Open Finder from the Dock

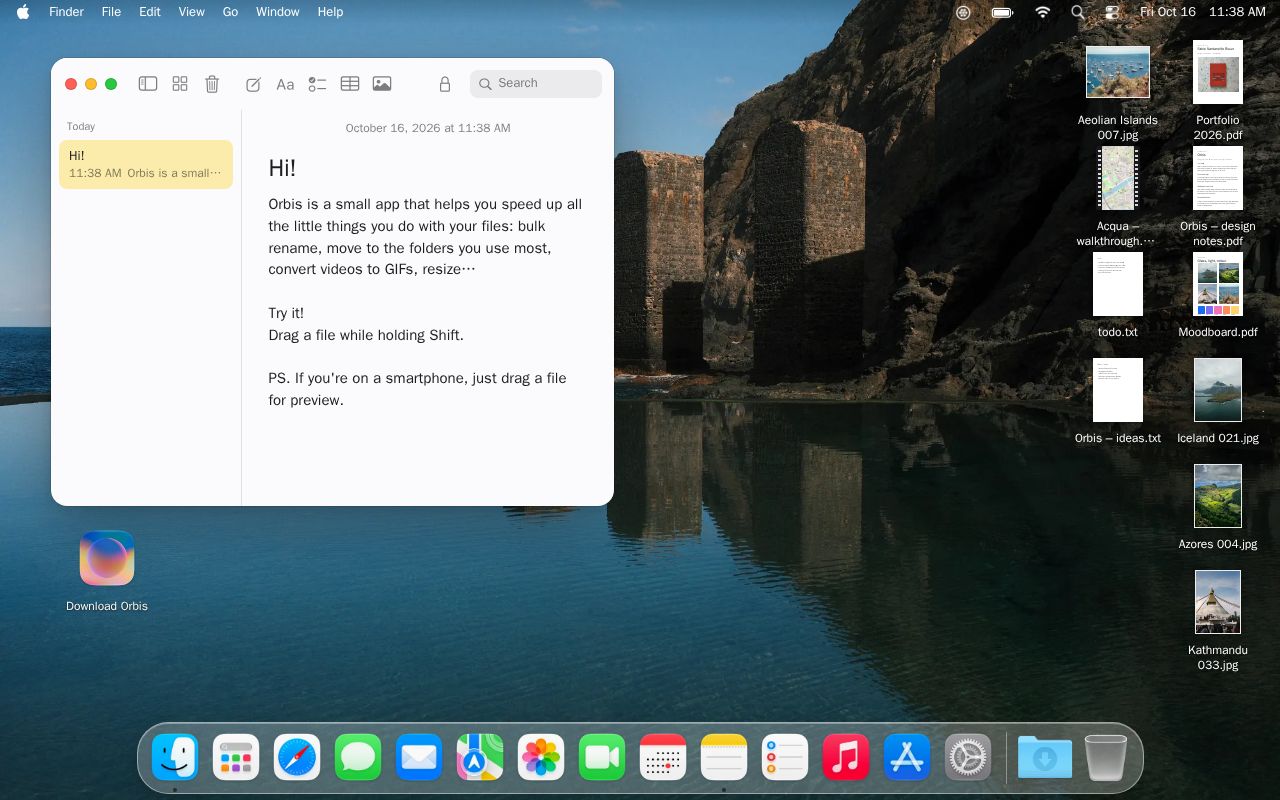(175, 757)
